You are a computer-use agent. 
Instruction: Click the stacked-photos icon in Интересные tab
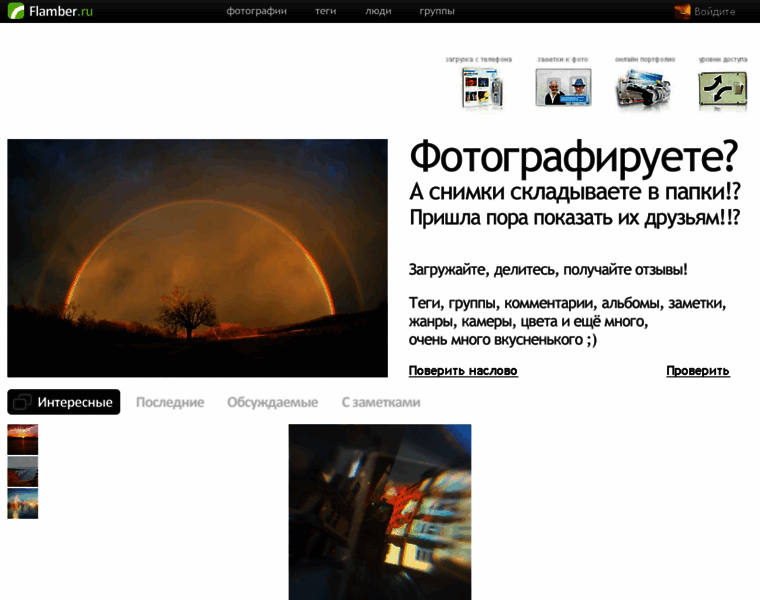22,402
